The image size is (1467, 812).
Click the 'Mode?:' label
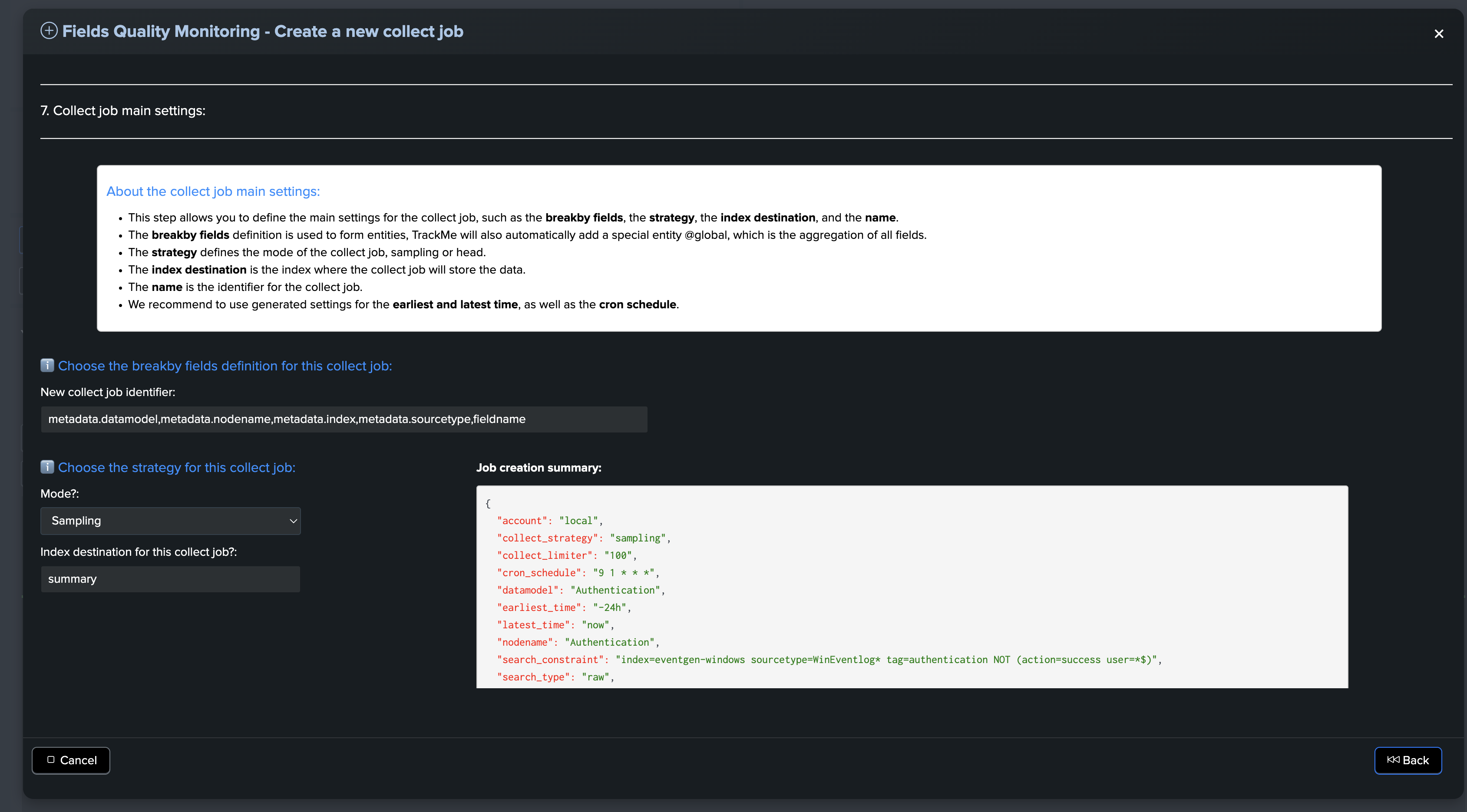point(60,494)
